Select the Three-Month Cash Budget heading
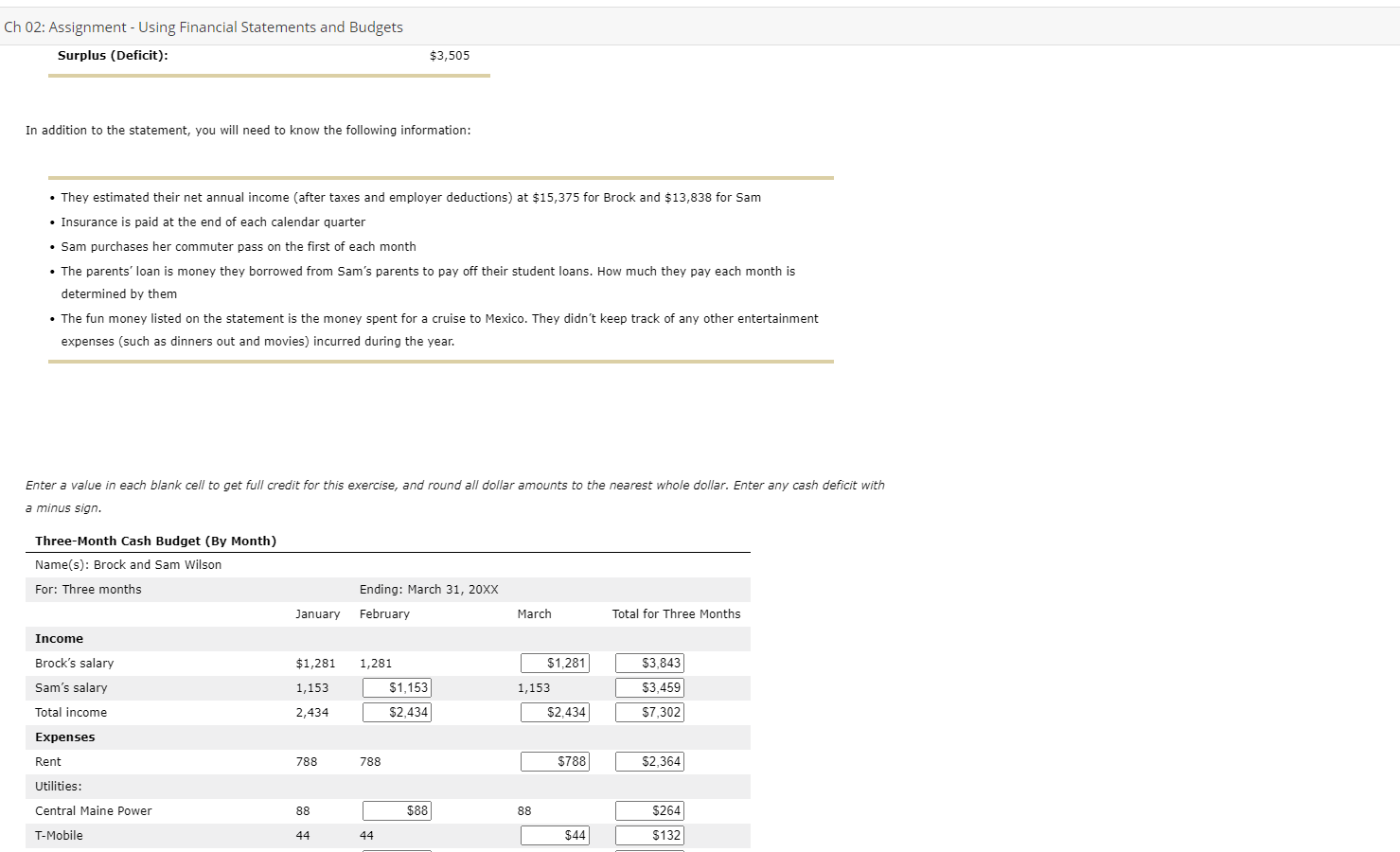 [x=154, y=541]
